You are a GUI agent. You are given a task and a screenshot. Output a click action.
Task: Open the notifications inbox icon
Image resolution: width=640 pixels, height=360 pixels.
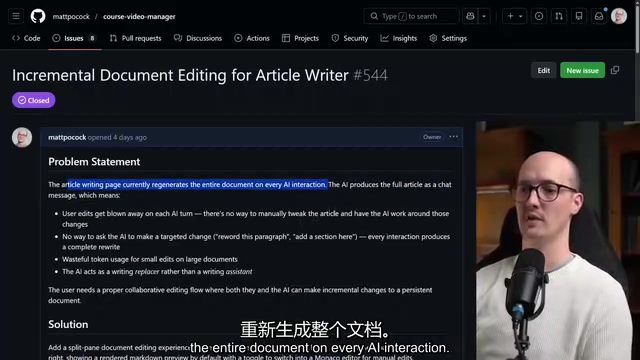pyautogui.click(x=599, y=16)
